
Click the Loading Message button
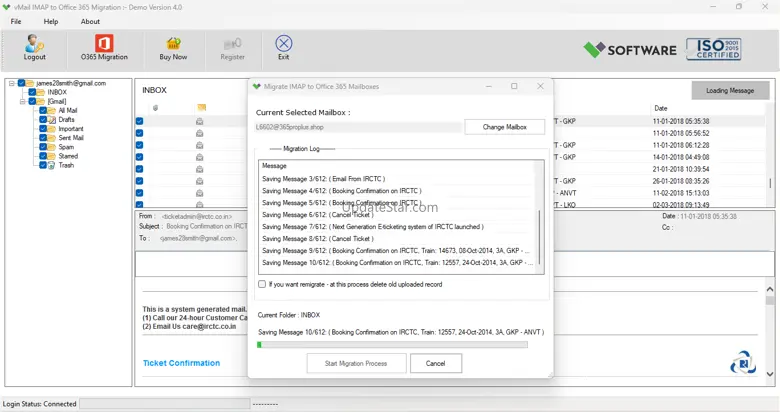pos(730,91)
